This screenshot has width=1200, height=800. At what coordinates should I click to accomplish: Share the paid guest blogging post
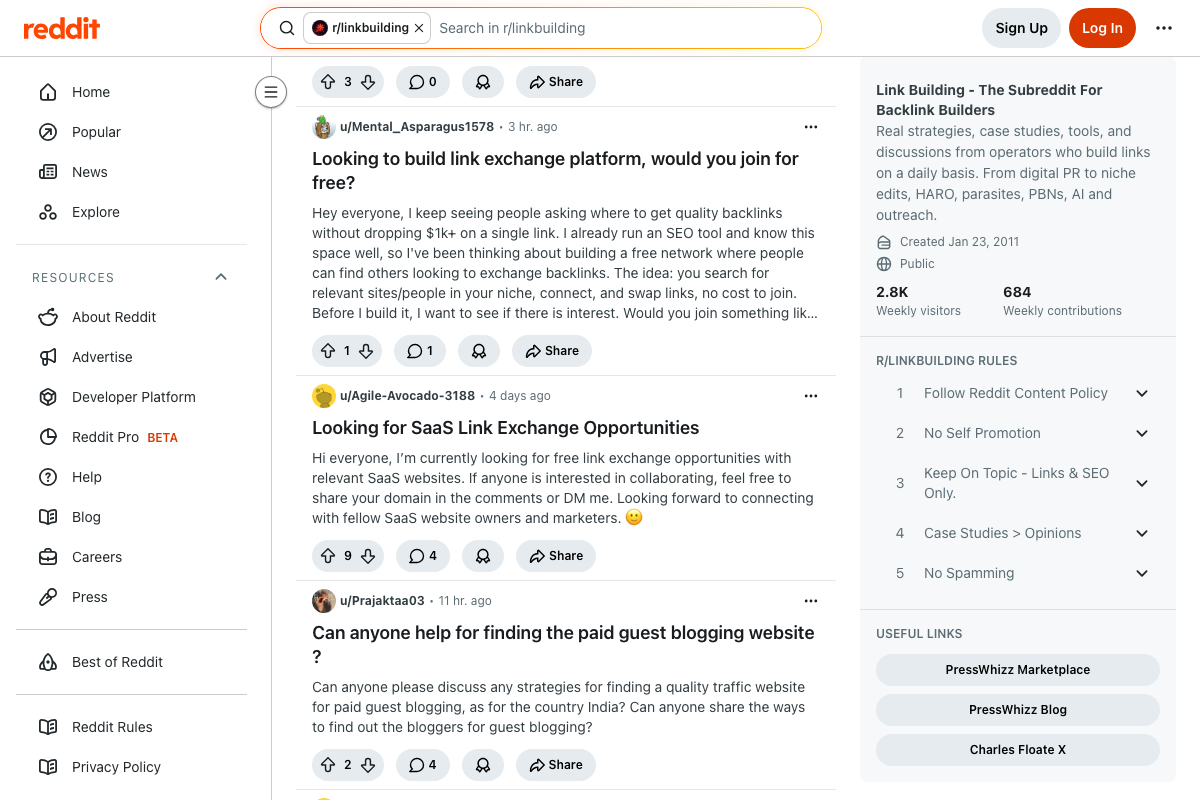click(556, 765)
